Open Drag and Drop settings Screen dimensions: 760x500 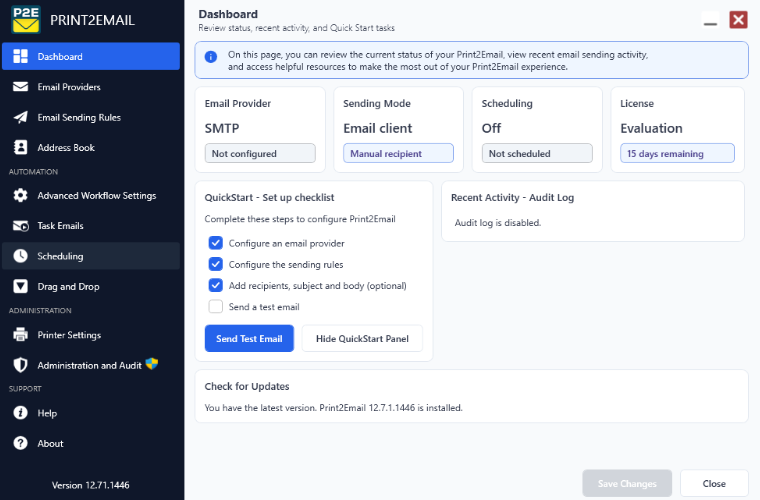(91, 286)
